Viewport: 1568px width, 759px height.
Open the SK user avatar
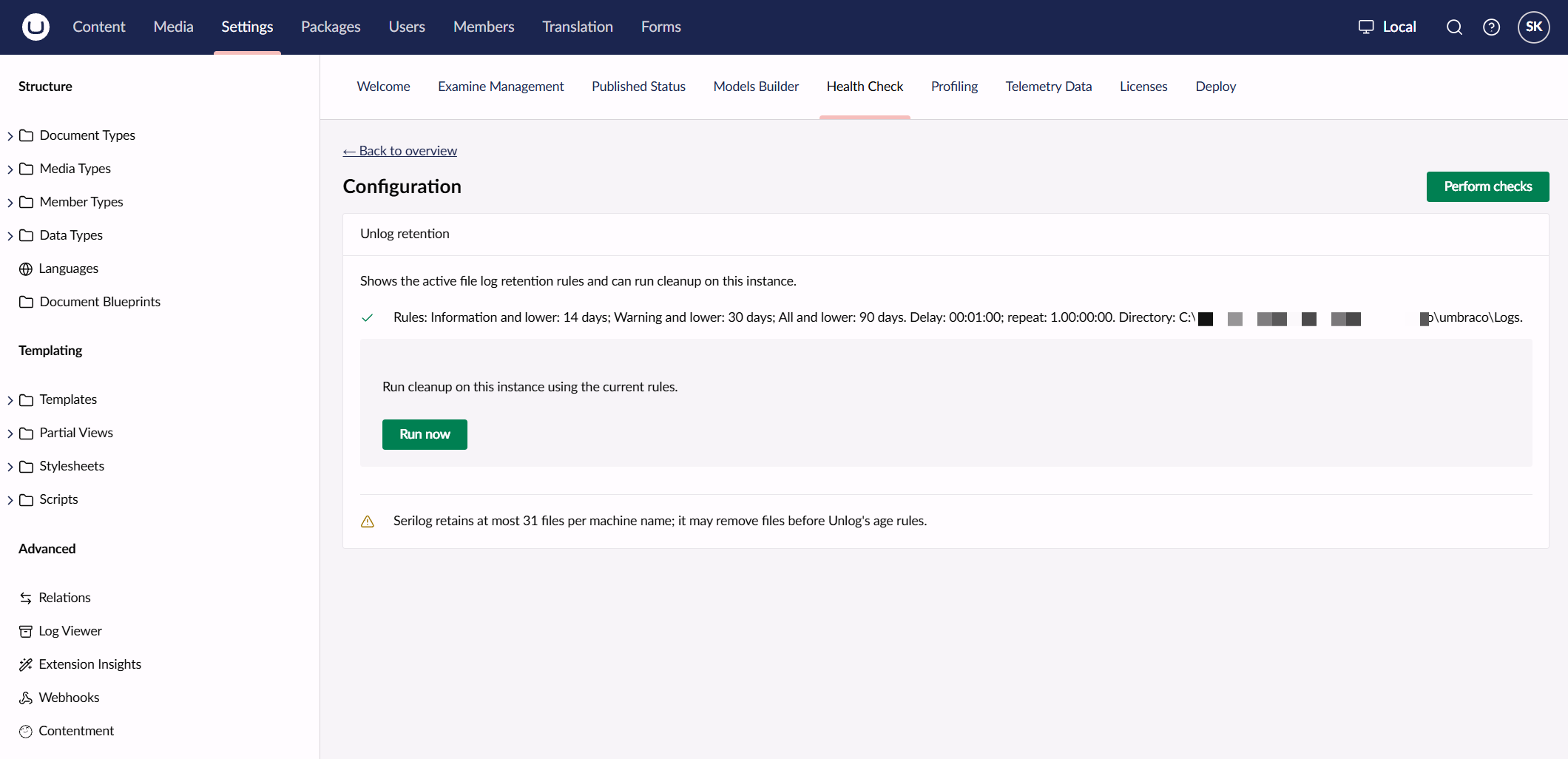1534,27
